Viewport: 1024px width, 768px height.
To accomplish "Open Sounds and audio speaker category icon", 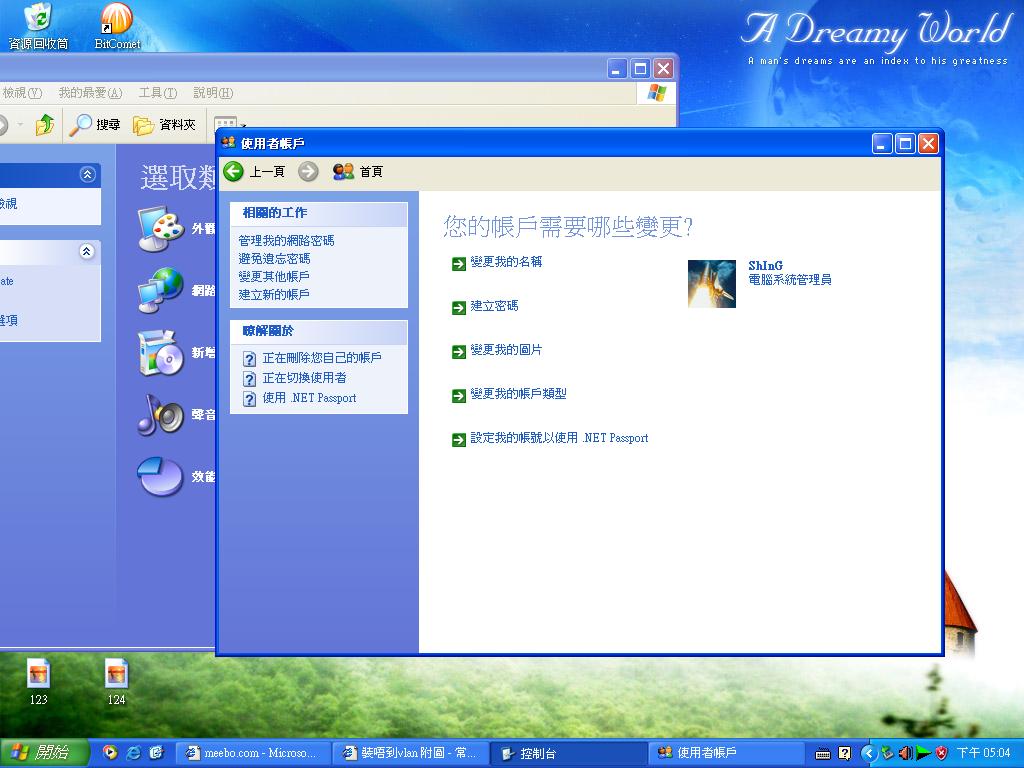I will click(x=161, y=415).
